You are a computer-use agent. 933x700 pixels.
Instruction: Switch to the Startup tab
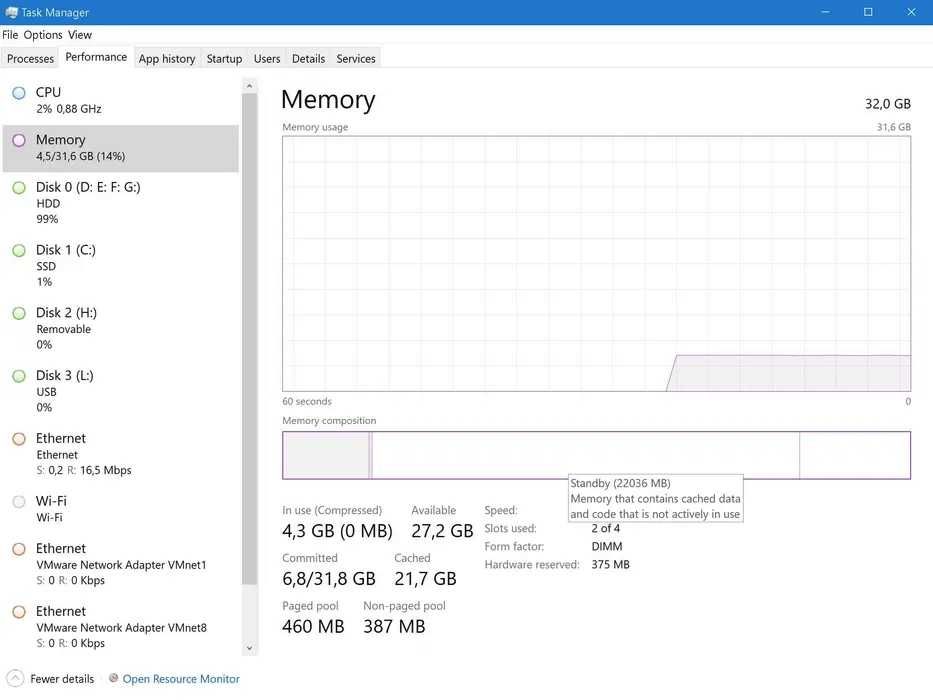click(224, 59)
